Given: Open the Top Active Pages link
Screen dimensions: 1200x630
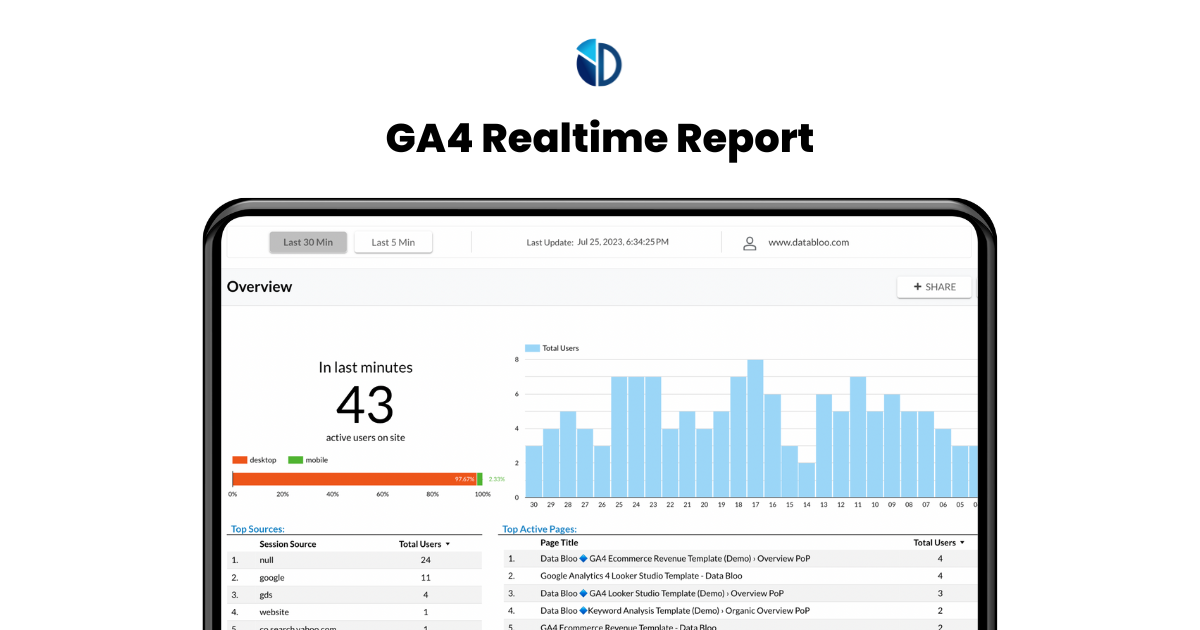Looking at the screenshot, I should pyautogui.click(x=539, y=528).
